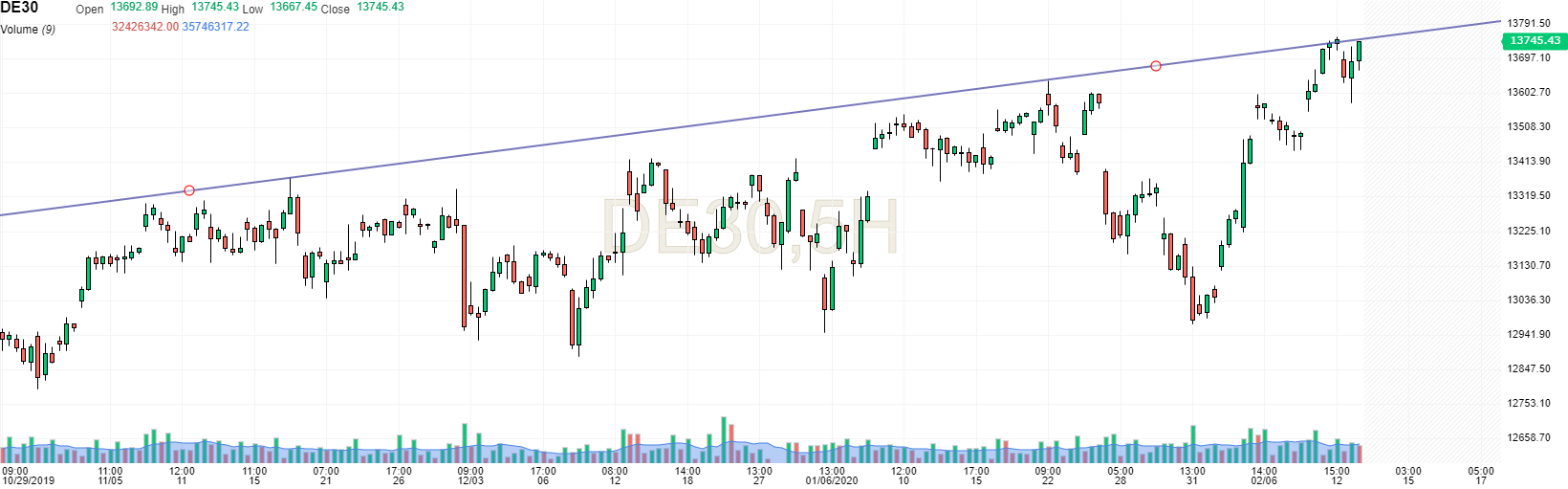
Task: Click the Close value in the header
Action: 380,7
